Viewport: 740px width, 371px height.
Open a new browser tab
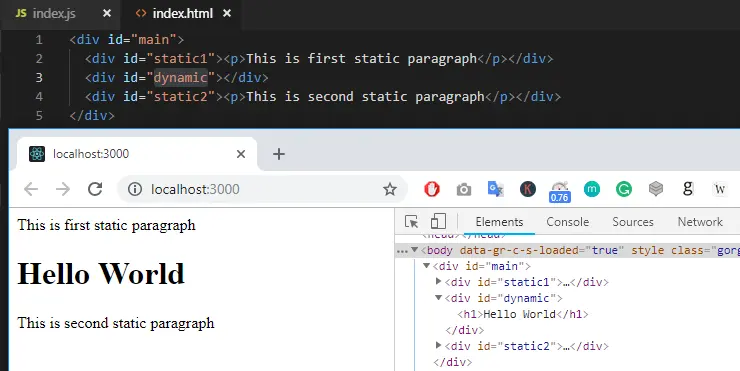coord(279,154)
